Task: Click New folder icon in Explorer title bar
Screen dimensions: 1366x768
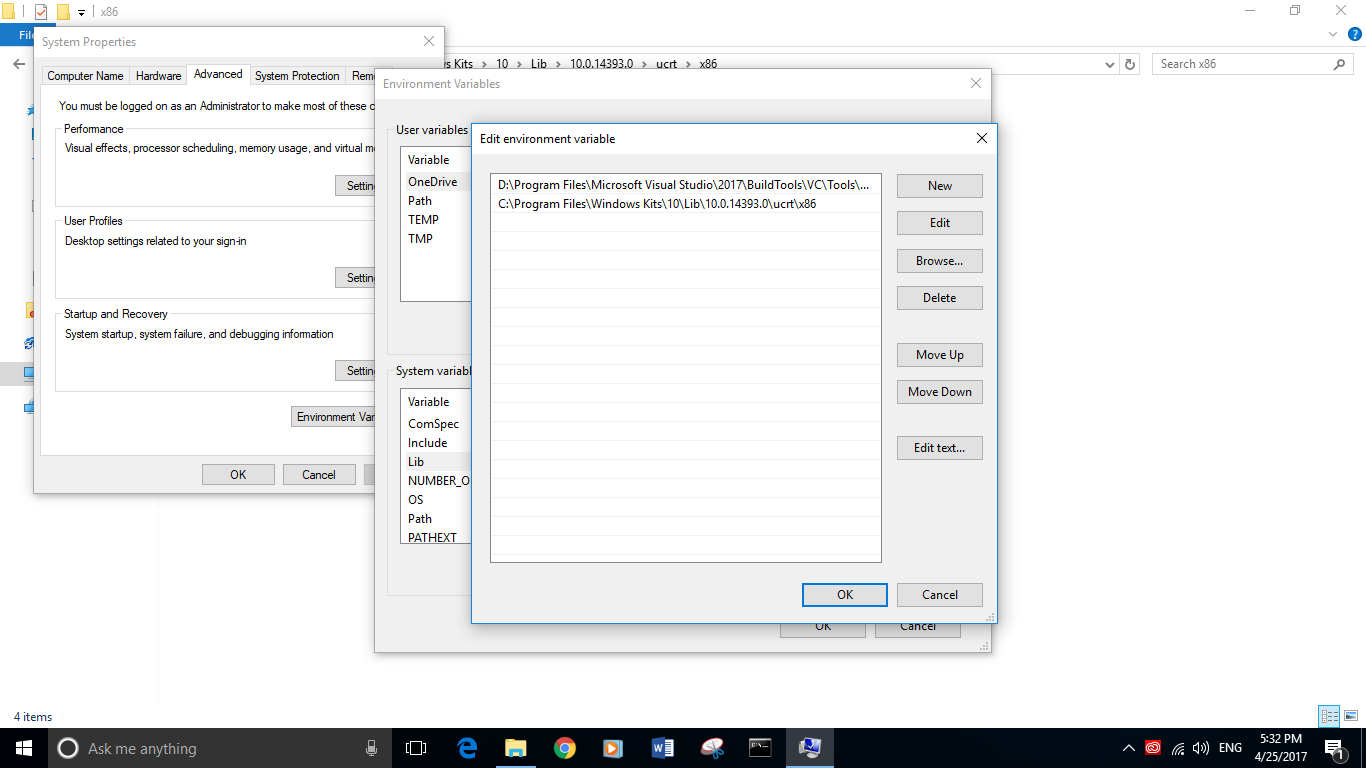Action: coord(63,12)
